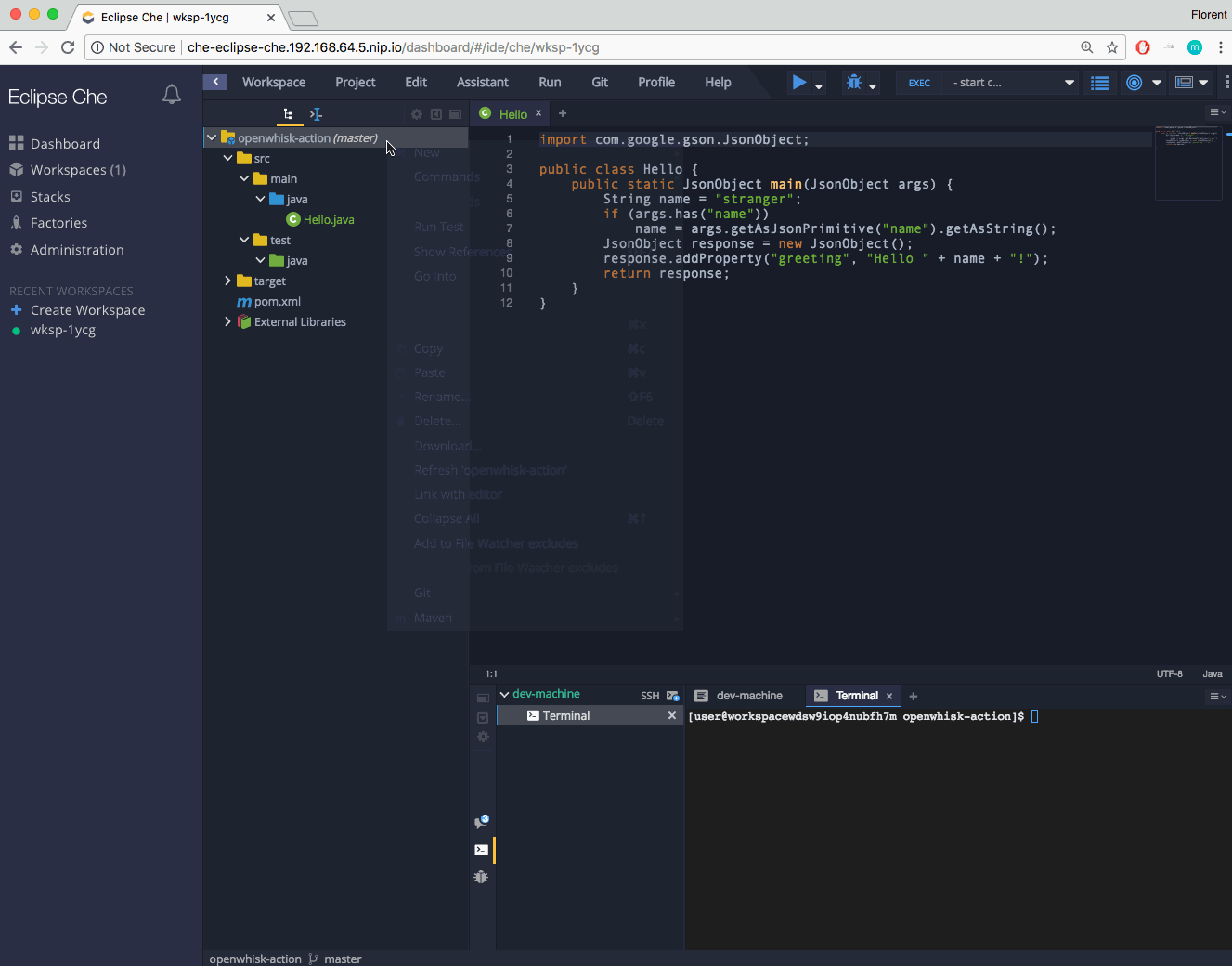This screenshot has height=966, width=1232.
Task: Open notifications showing badge count 3
Action: [x=482, y=820]
